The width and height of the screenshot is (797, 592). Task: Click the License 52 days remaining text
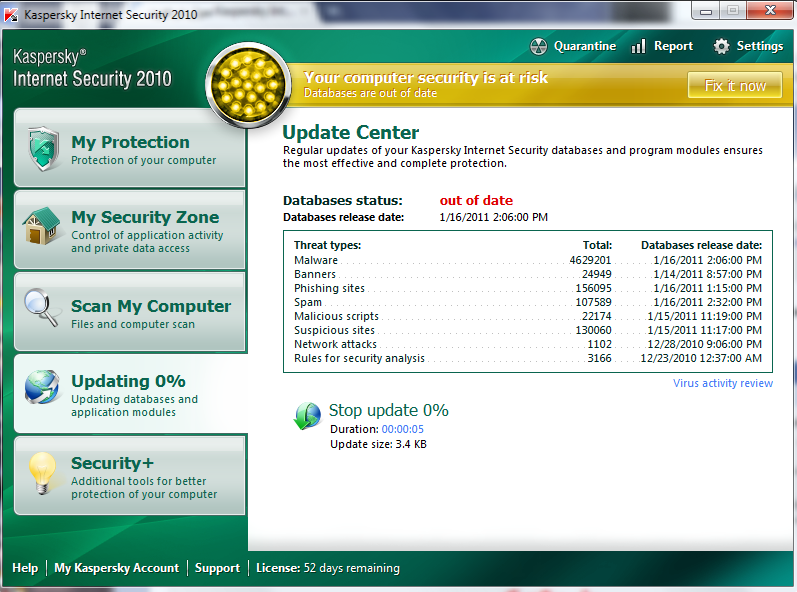(x=328, y=568)
